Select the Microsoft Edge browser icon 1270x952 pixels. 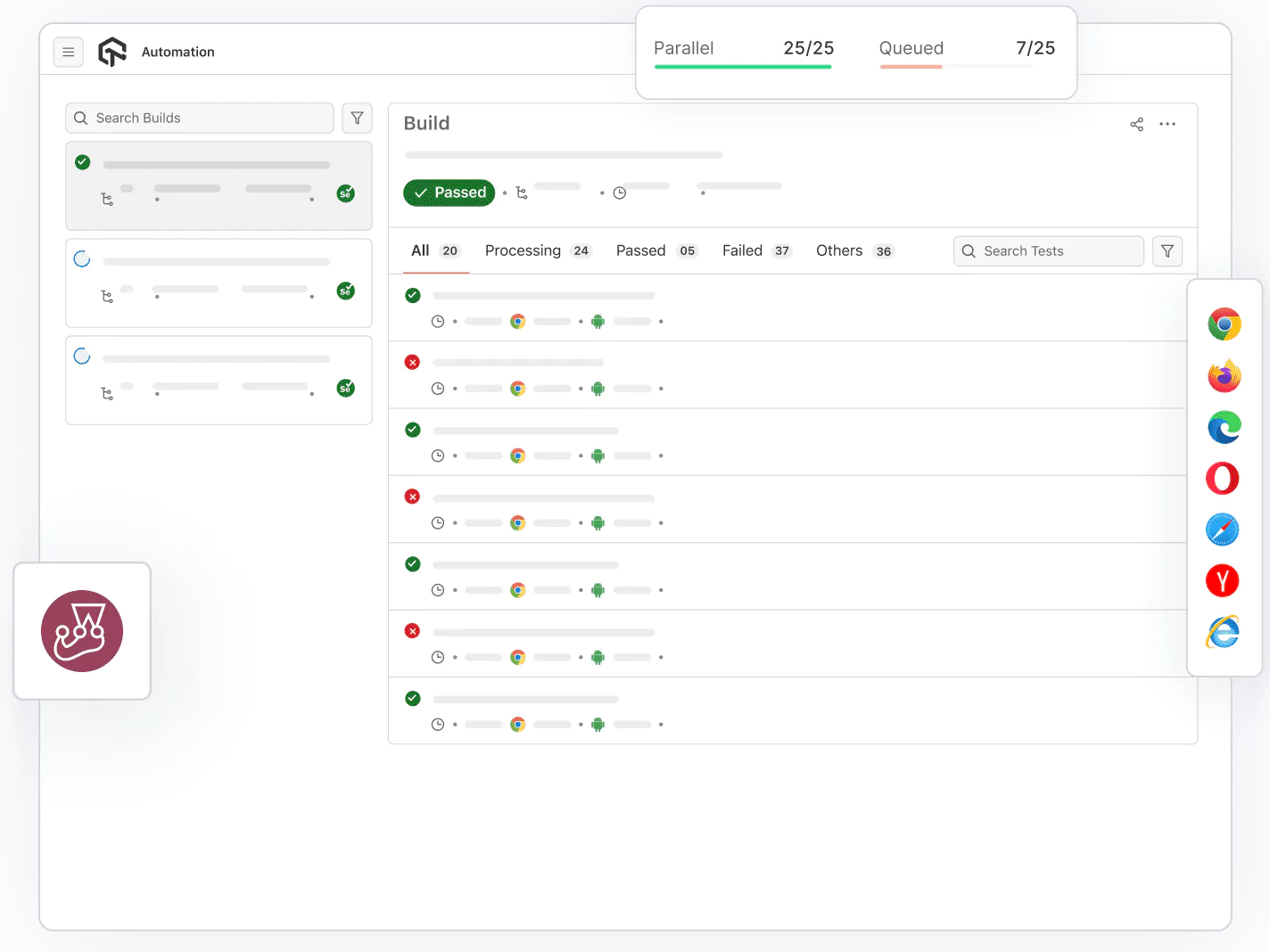(x=1224, y=427)
